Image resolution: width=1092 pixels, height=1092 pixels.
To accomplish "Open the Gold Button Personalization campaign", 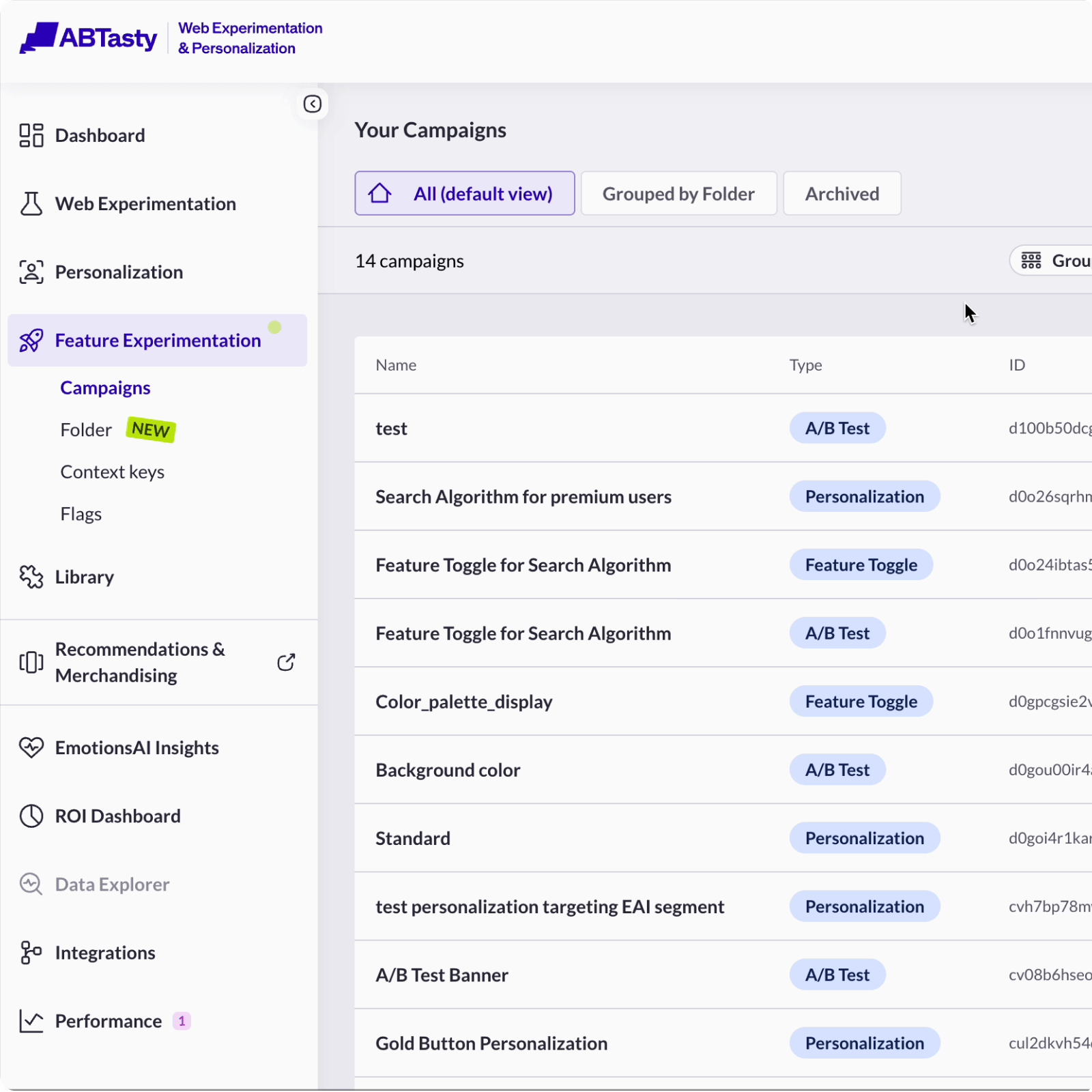I will tap(491, 1043).
